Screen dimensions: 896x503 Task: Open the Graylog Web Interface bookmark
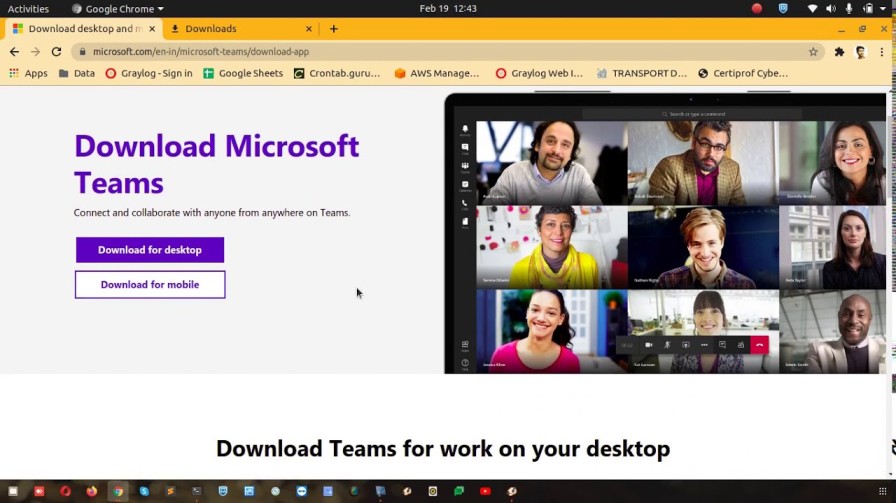click(x=539, y=73)
